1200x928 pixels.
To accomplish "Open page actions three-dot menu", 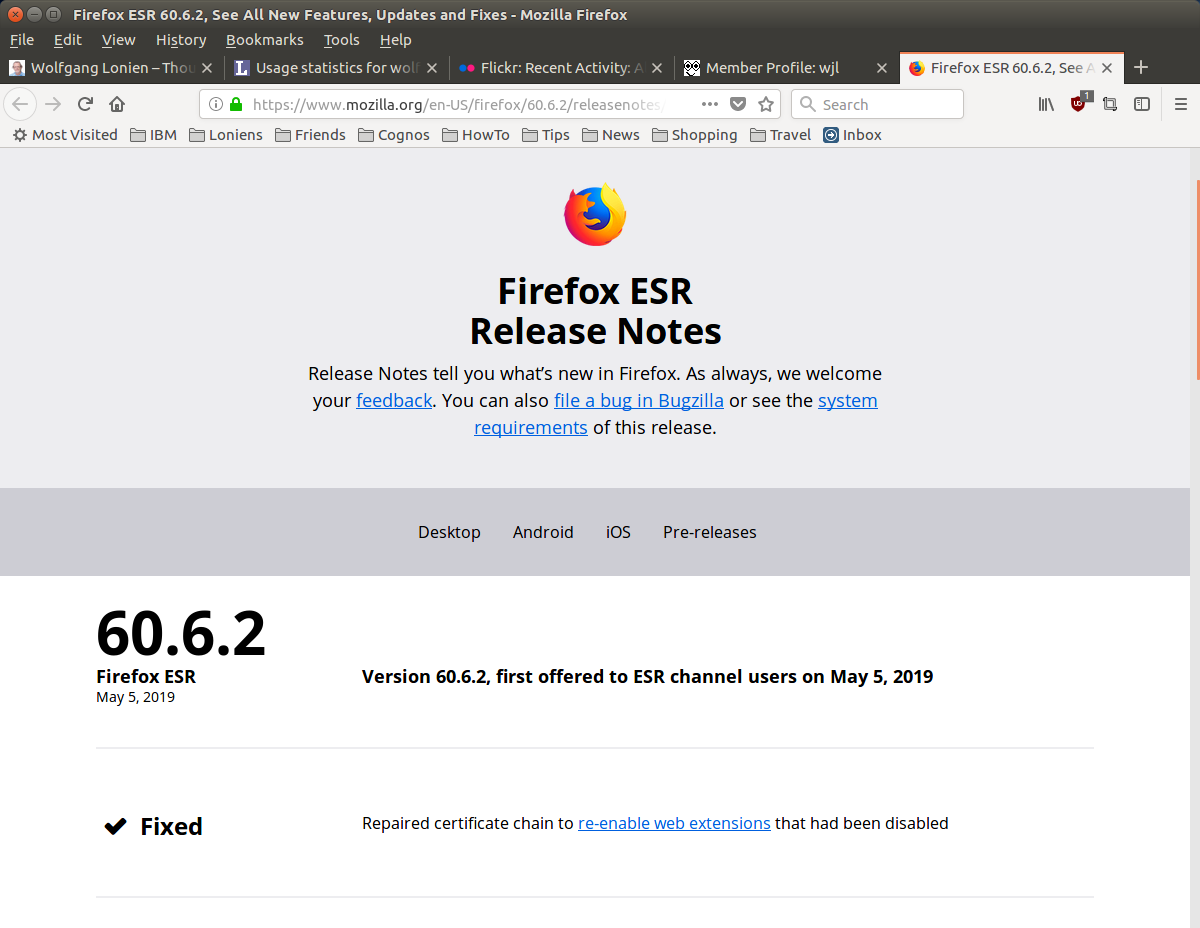I will [710, 104].
